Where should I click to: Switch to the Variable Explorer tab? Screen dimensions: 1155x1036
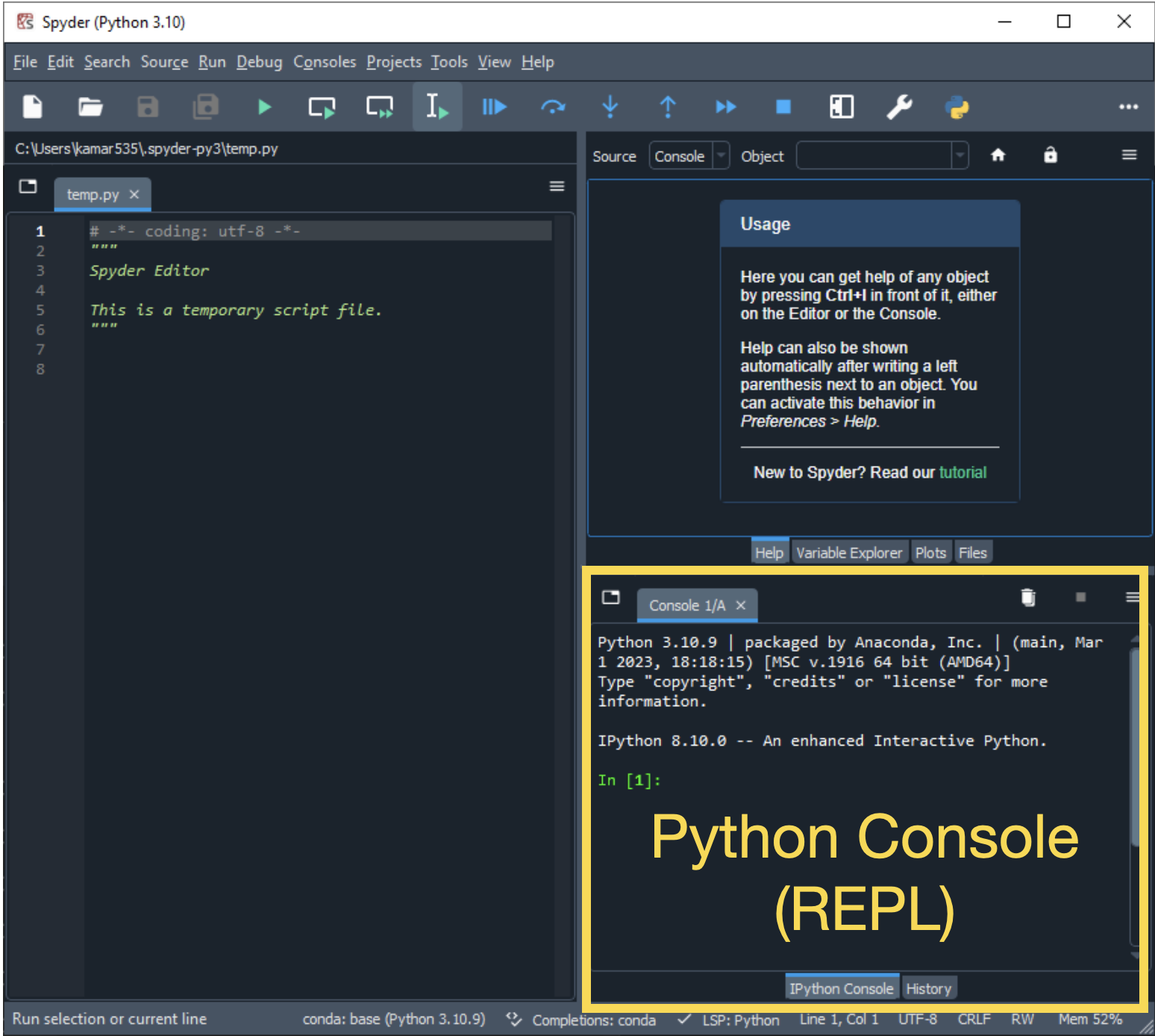coord(849,552)
